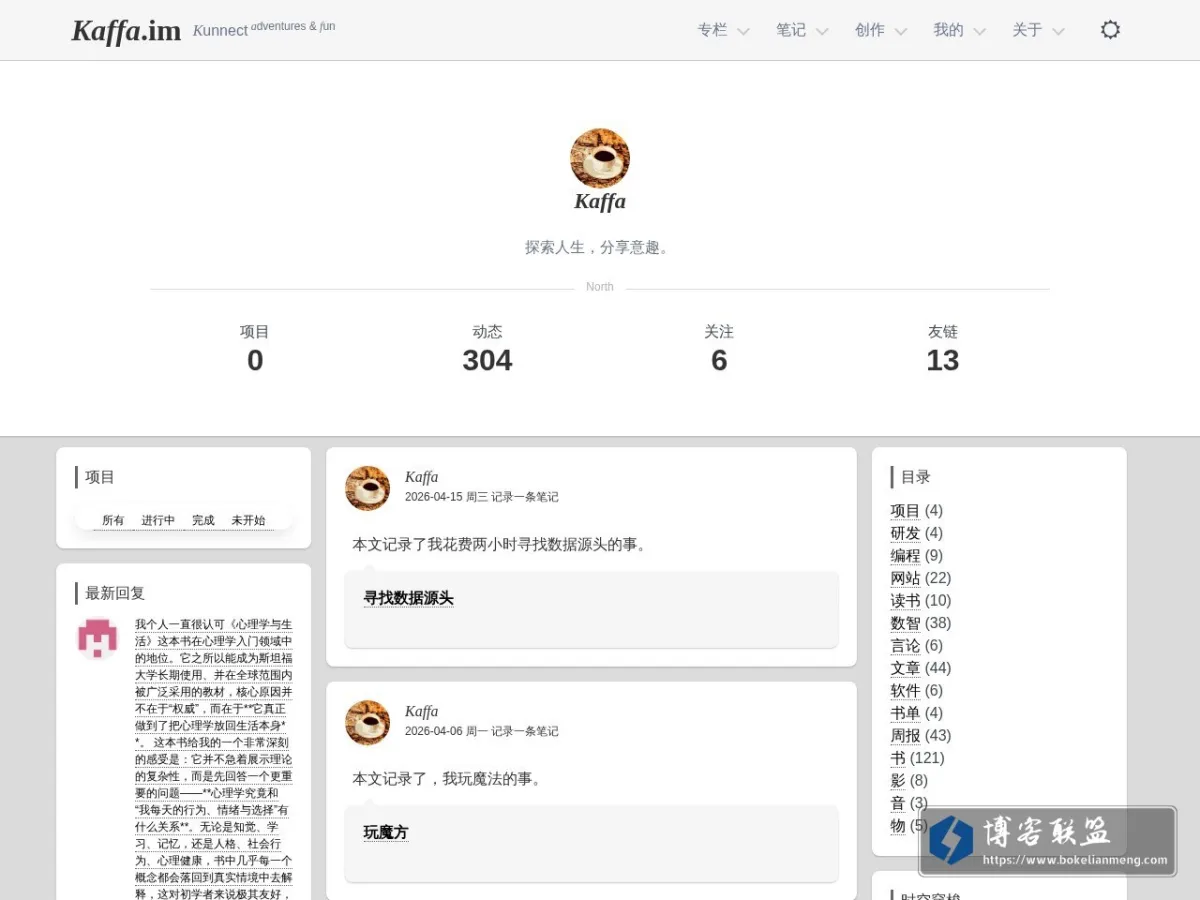Open the 读书 (10) category
This screenshot has width=1200, height=900.
coord(905,600)
